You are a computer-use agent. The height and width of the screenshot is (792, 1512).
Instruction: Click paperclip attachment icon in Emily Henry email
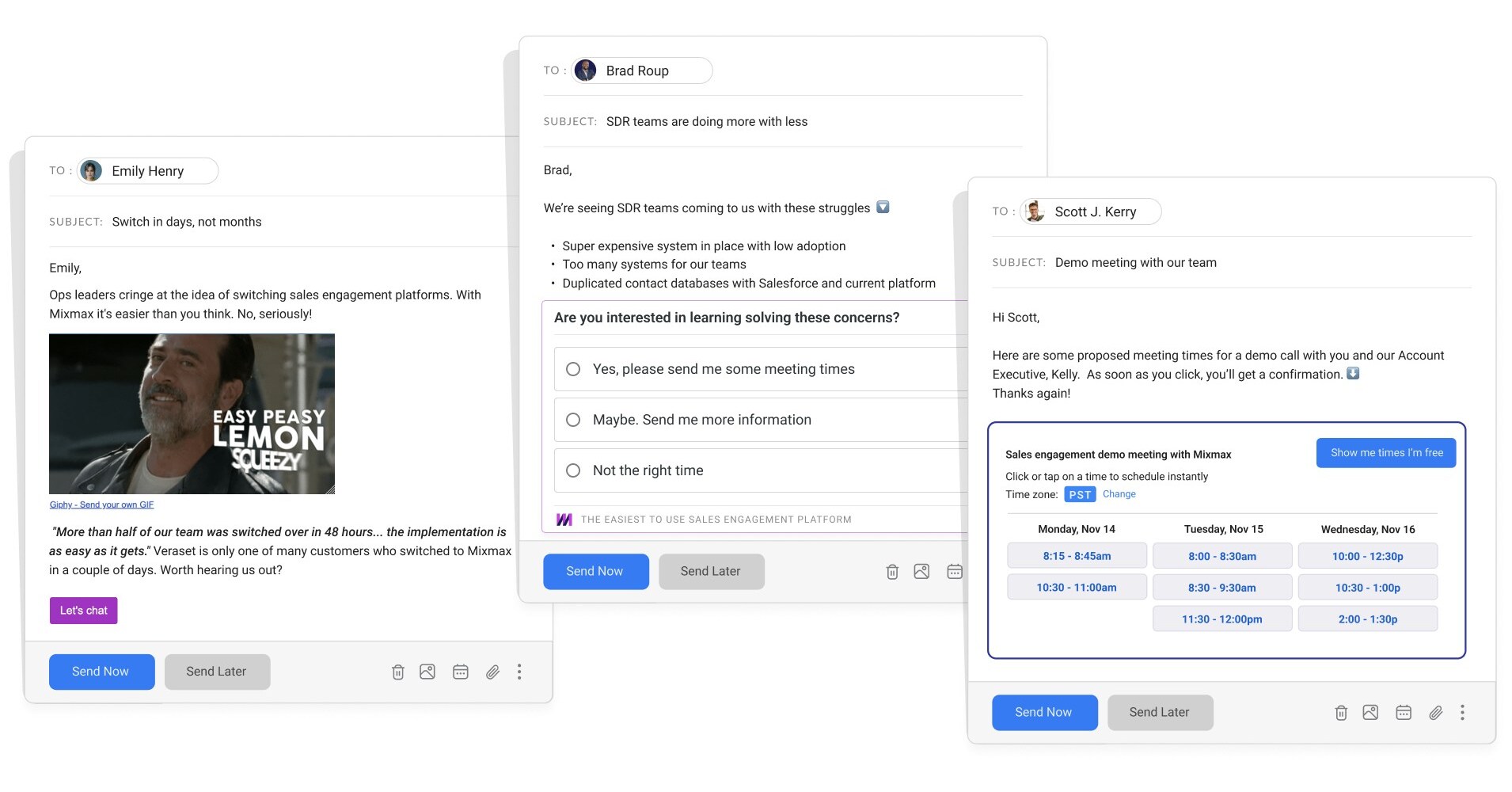[492, 672]
